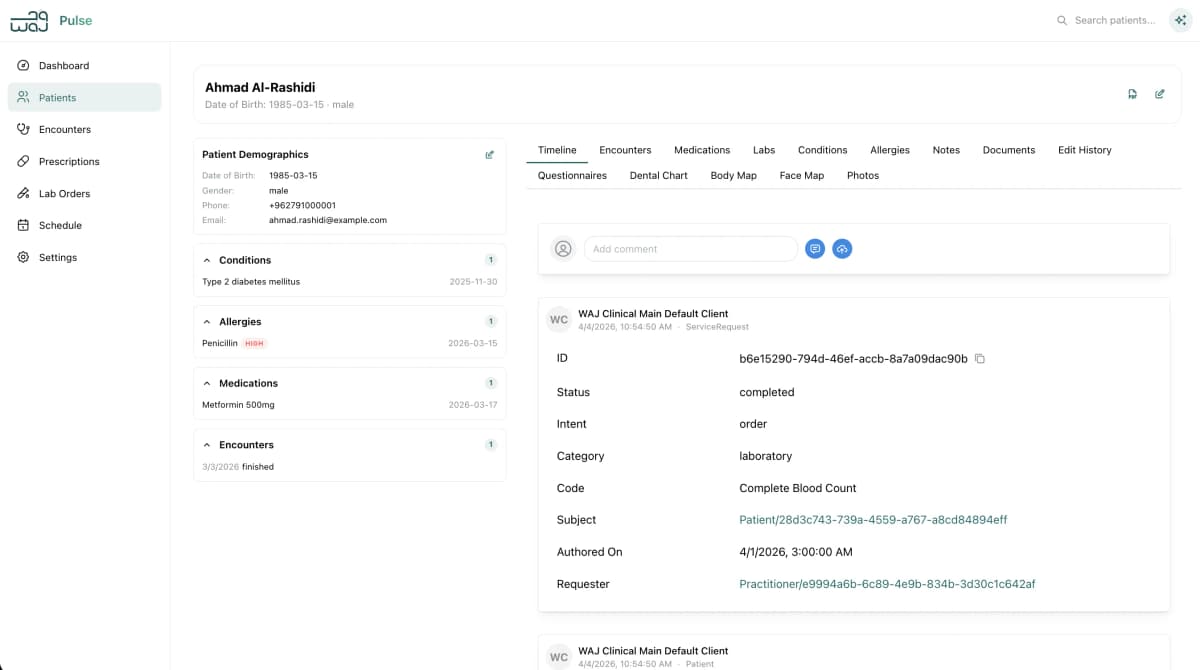Switch to the Medications tab
This screenshot has width=1200, height=670.
tap(701, 150)
